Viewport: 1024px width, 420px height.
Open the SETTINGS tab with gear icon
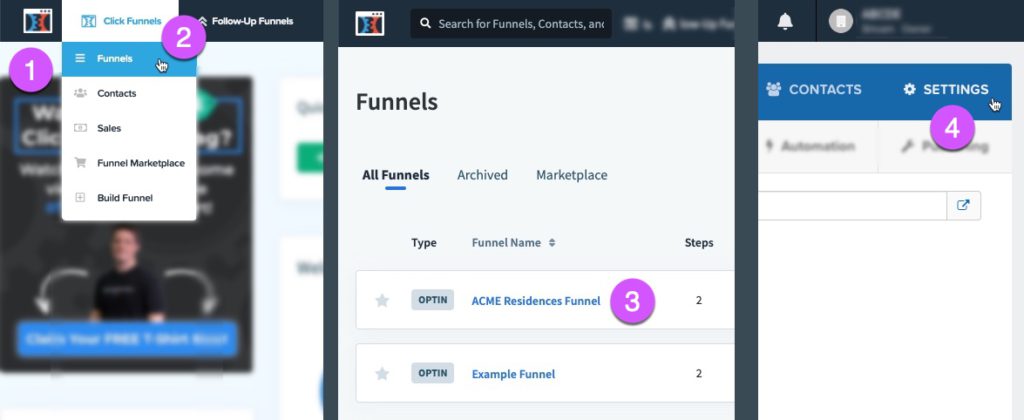(x=946, y=89)
